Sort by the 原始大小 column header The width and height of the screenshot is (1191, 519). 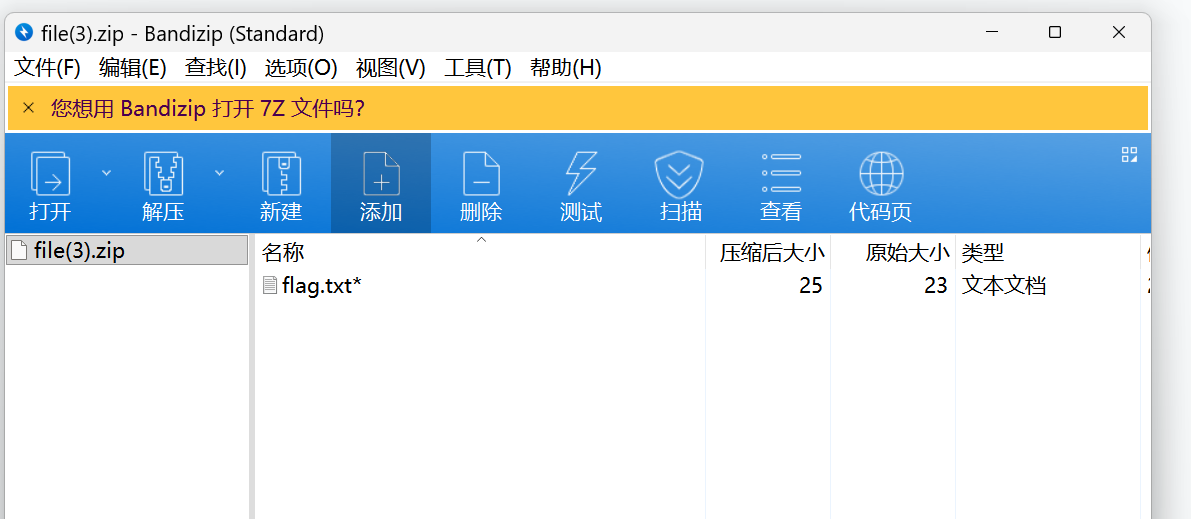coord(893,252)
